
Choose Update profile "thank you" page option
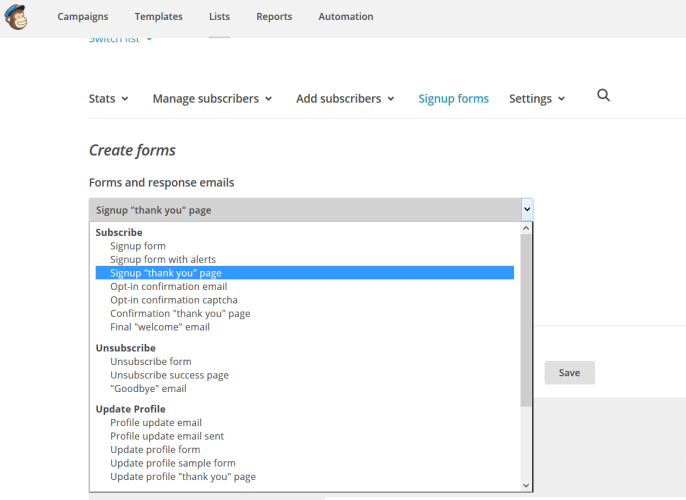183,477
